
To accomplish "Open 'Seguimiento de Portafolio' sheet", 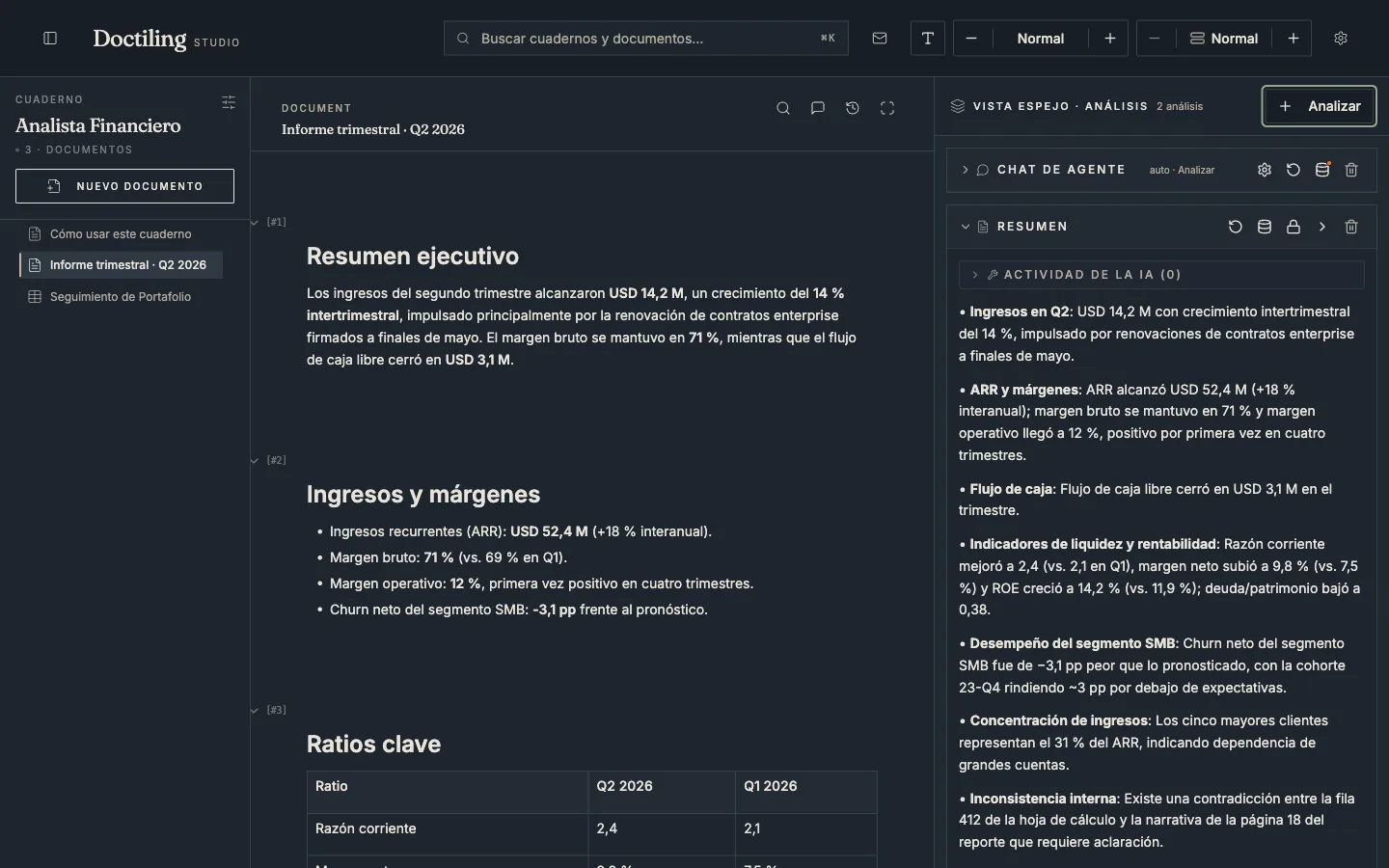I will point(121,297).
